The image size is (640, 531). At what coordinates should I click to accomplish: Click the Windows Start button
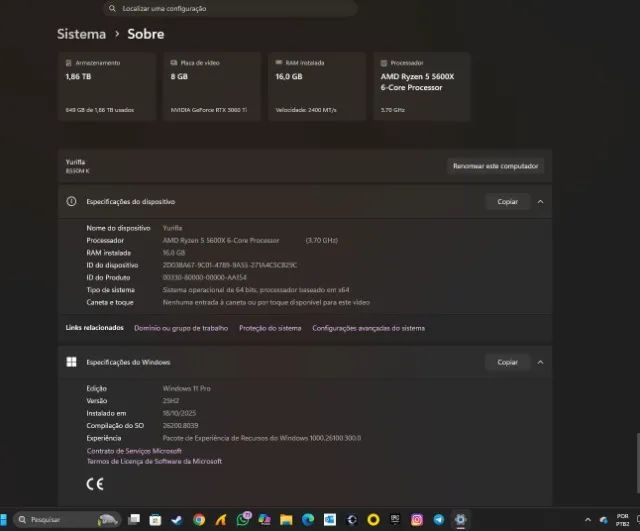pyautogui.click(x=3, y=520)
